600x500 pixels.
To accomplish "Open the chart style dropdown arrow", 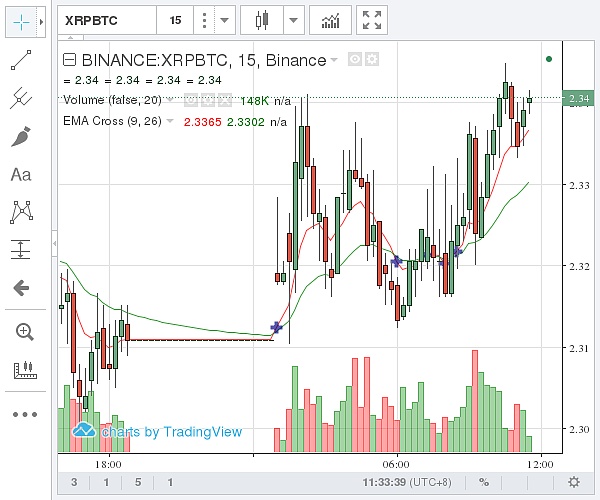I will pyautogui.click(x=294, y=20).
